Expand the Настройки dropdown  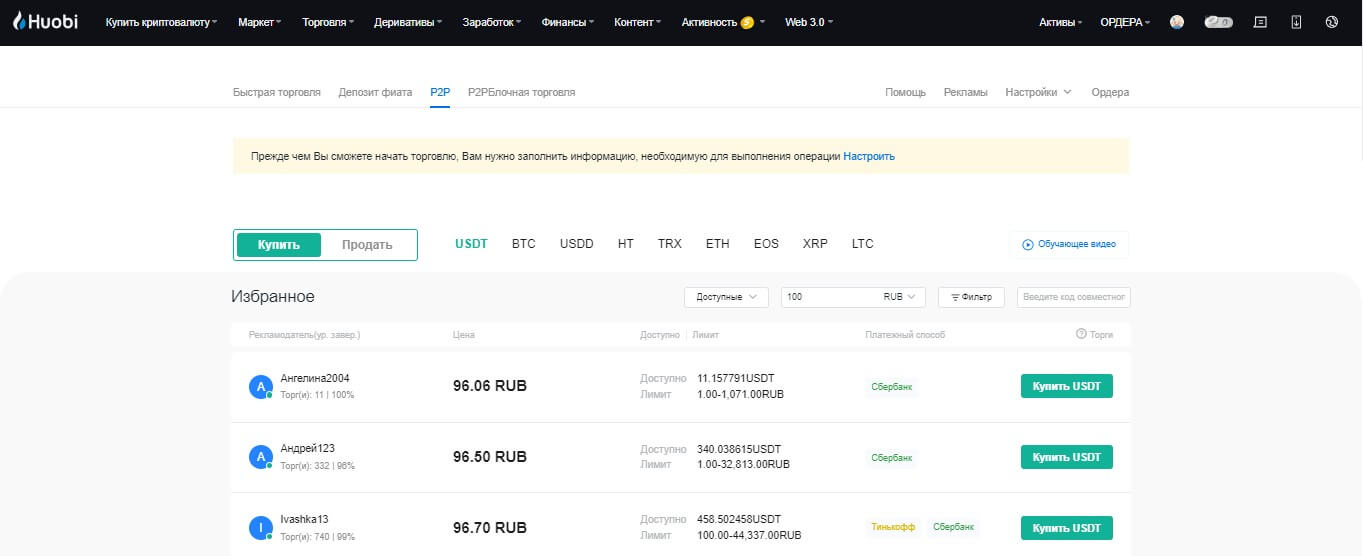point(1038,92)
